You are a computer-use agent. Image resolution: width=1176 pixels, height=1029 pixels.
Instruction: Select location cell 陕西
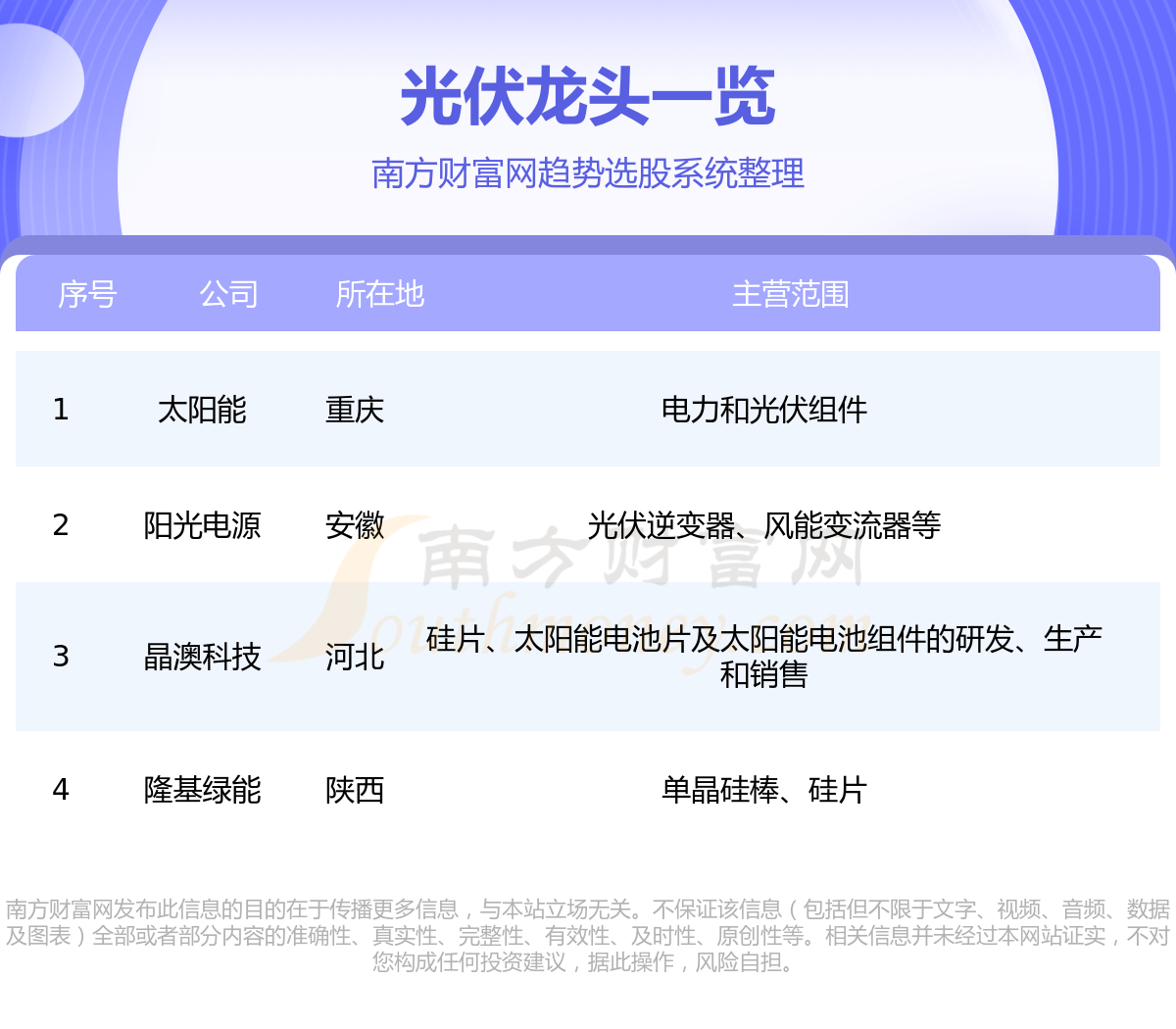(x=355, y=790)
